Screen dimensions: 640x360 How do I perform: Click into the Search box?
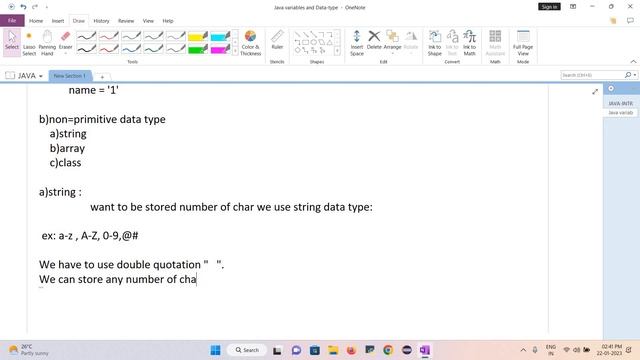point(592,75)
